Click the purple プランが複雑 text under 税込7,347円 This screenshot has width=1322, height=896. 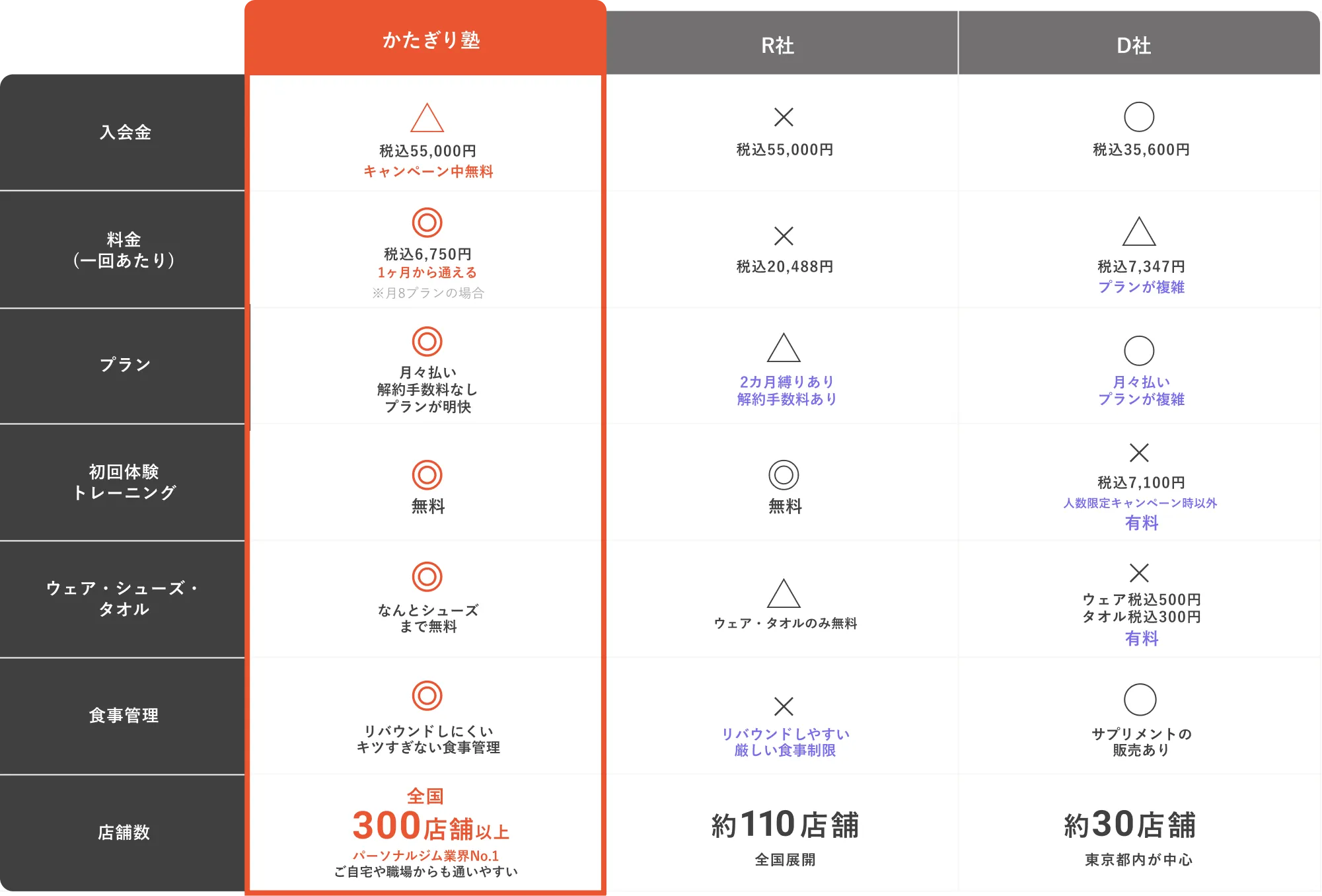click(1141, 287)
